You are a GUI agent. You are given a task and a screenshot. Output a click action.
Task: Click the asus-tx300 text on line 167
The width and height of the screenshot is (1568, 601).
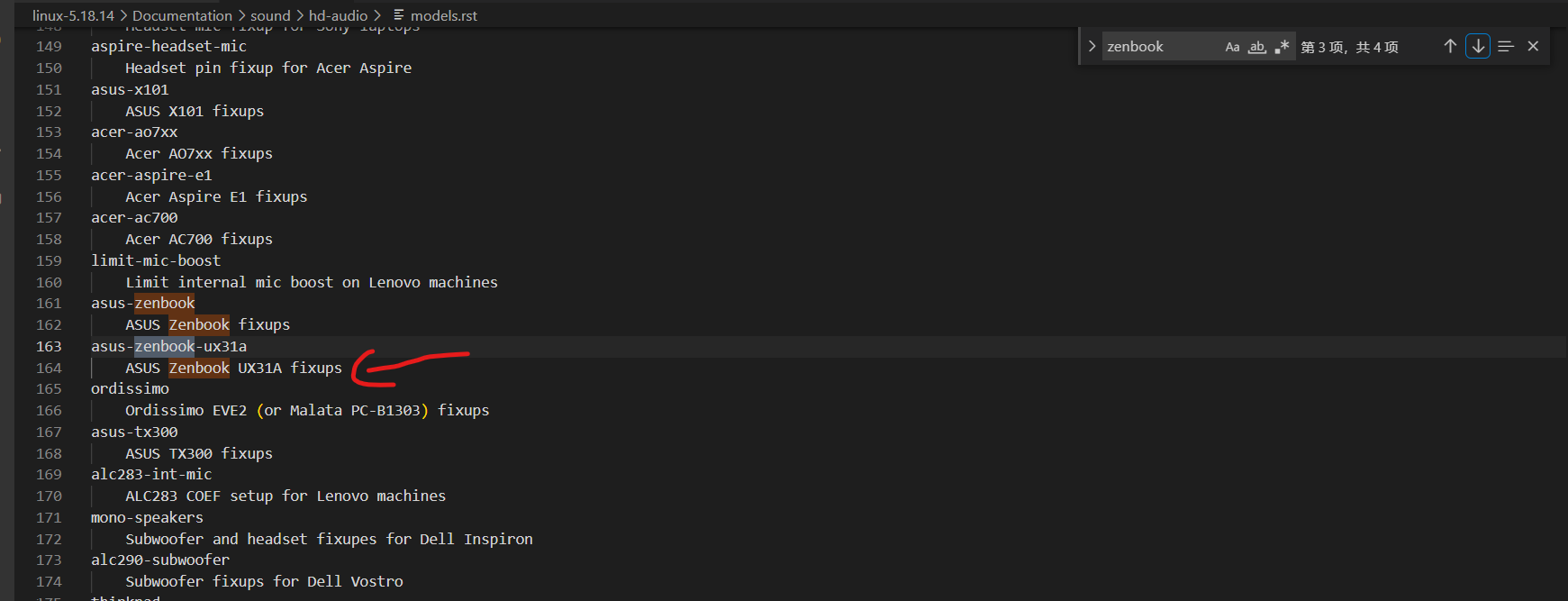point(134,432)
